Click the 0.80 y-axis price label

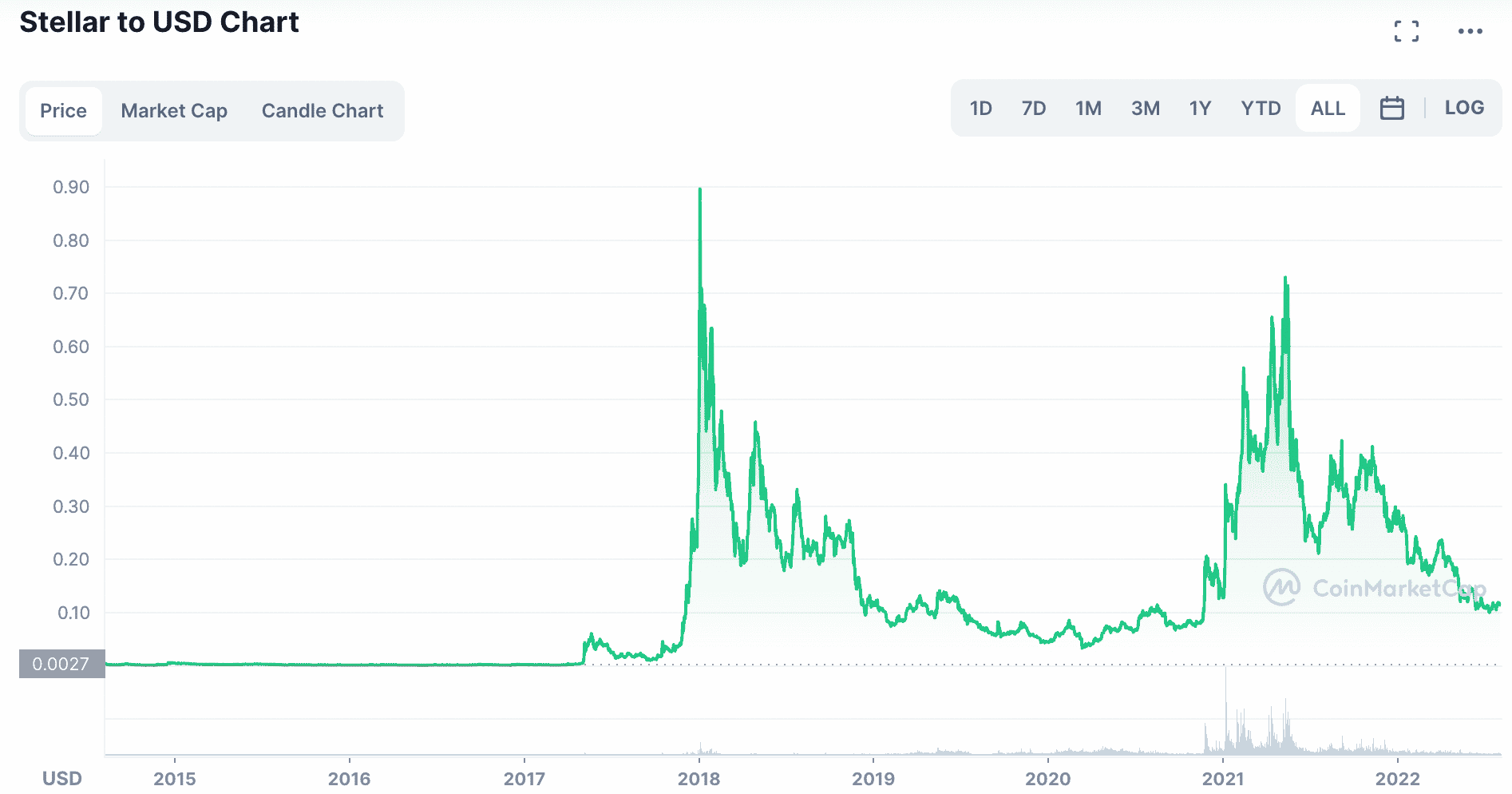tap(71, 240)
